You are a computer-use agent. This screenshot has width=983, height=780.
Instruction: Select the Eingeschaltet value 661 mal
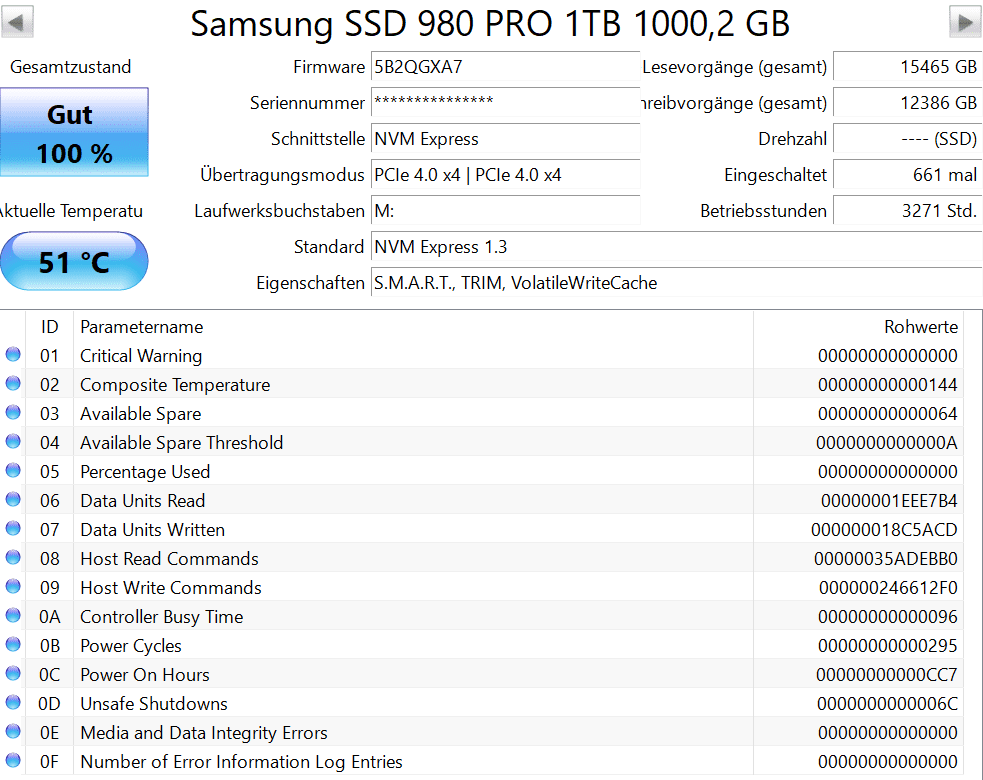(x=907, y=174)
